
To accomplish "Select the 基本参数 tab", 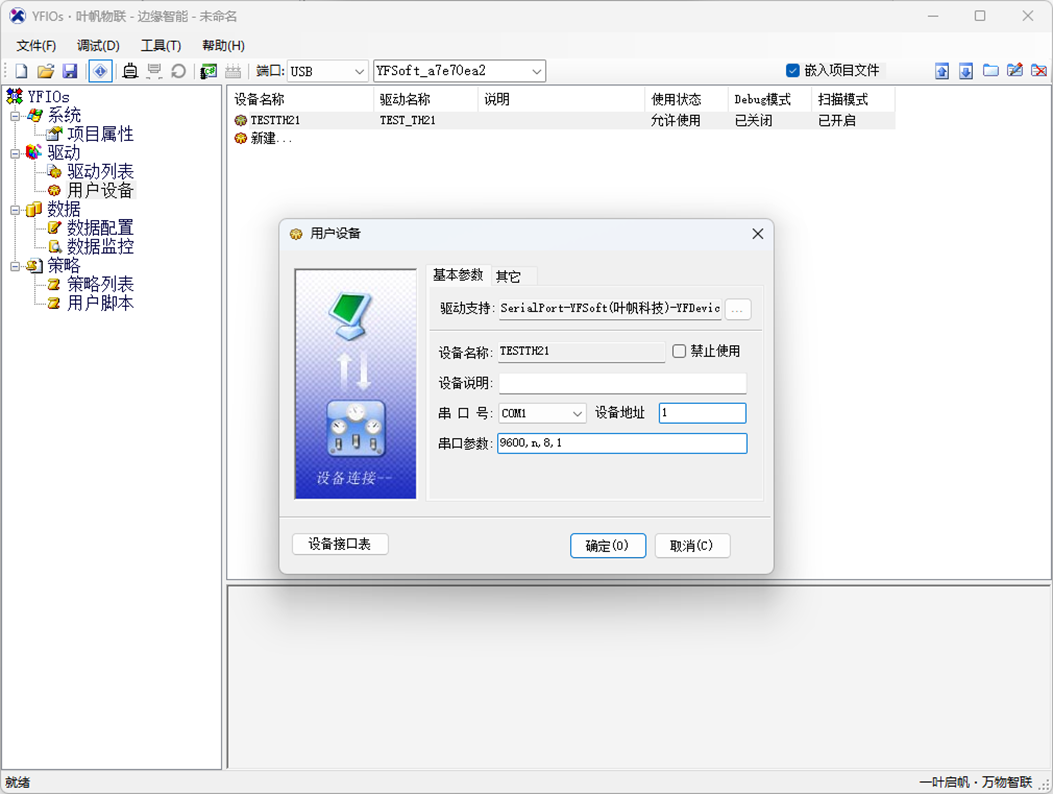I will point(458,275).
